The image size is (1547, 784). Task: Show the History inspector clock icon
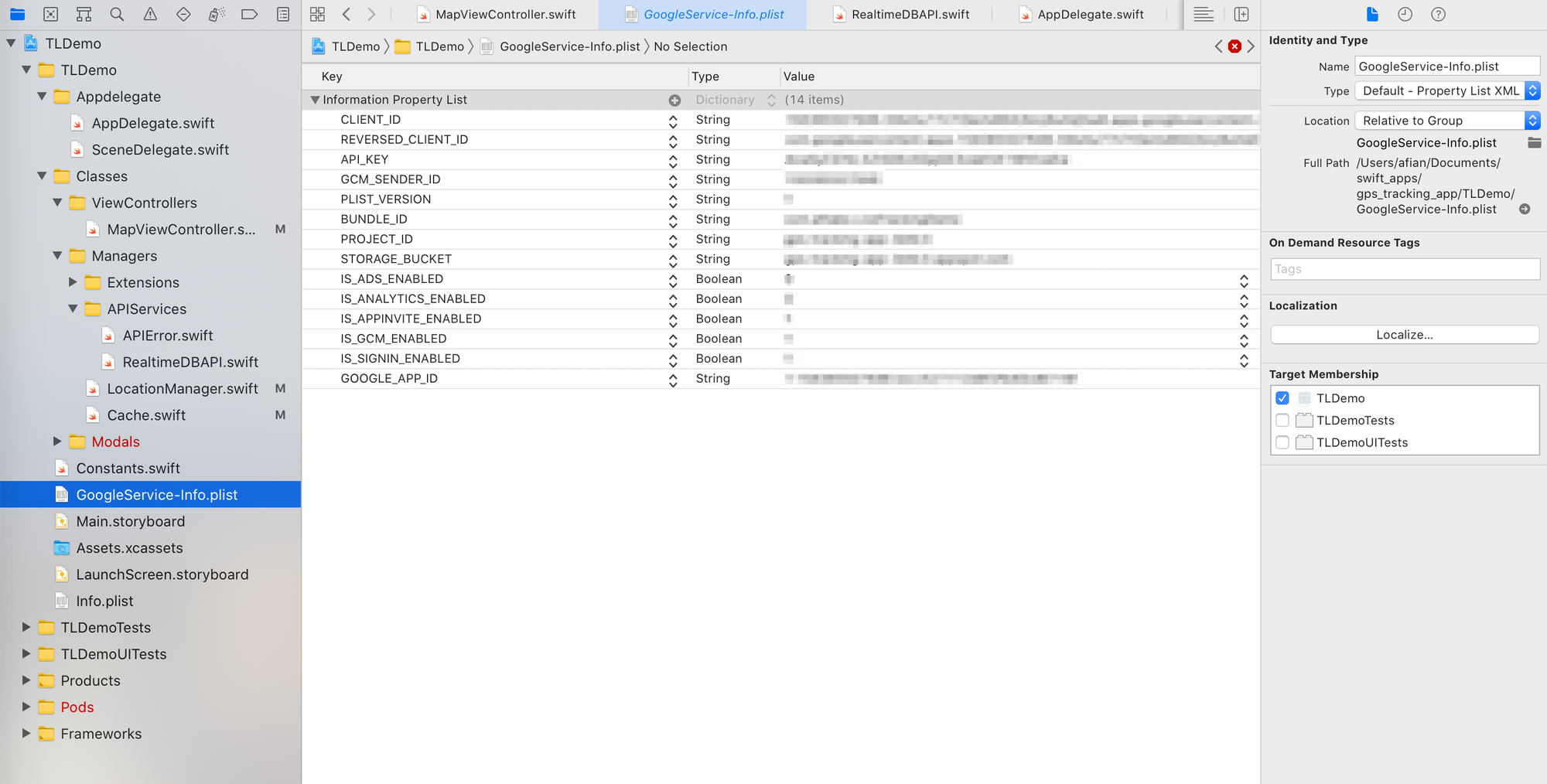(x=1405, y=14)
